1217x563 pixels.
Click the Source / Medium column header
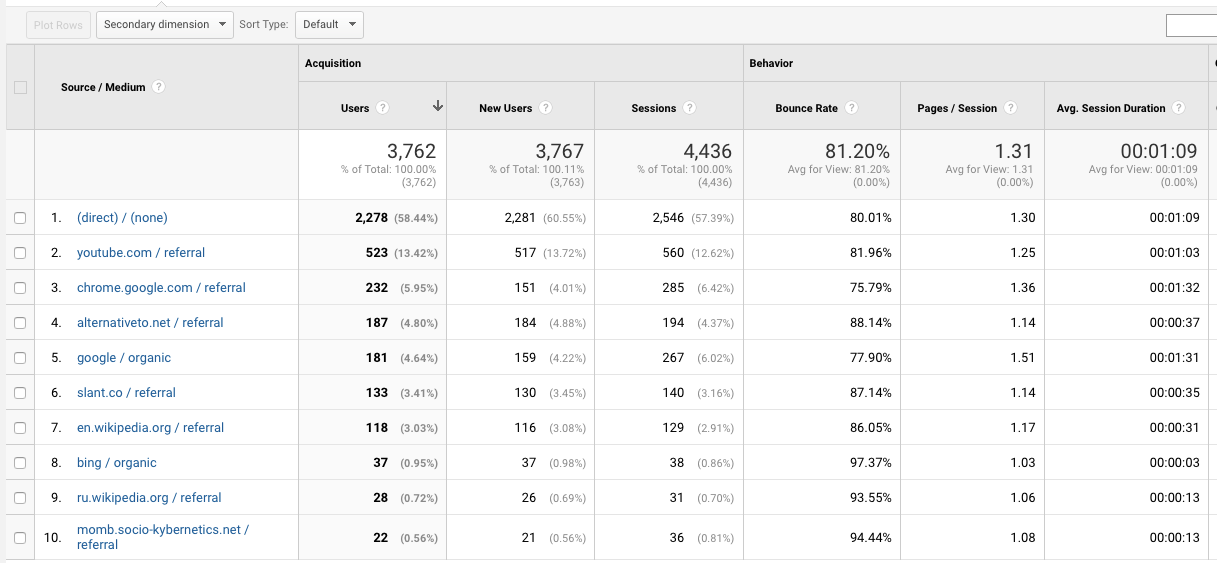tap(103, 87)
